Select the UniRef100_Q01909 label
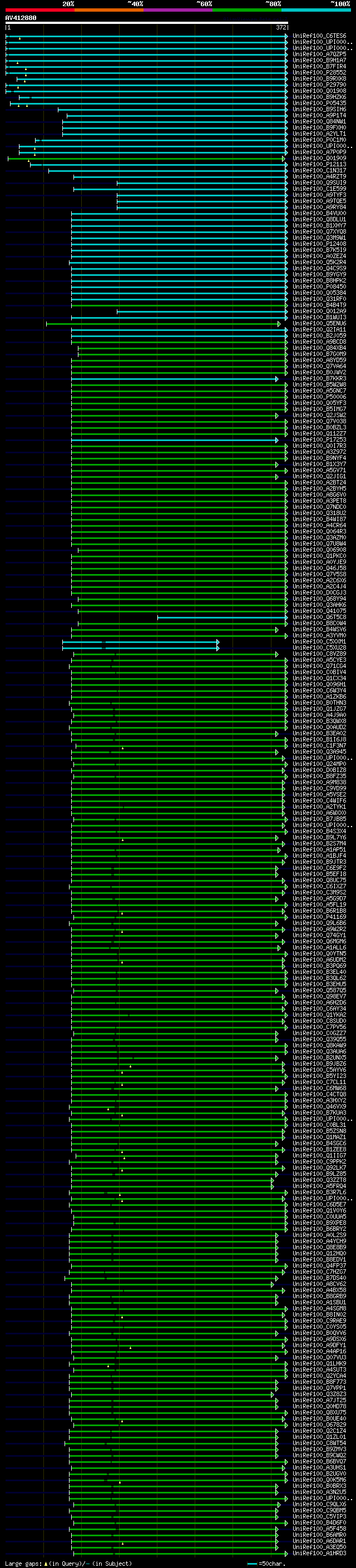Screen dimensions: 356x1568 319,159
